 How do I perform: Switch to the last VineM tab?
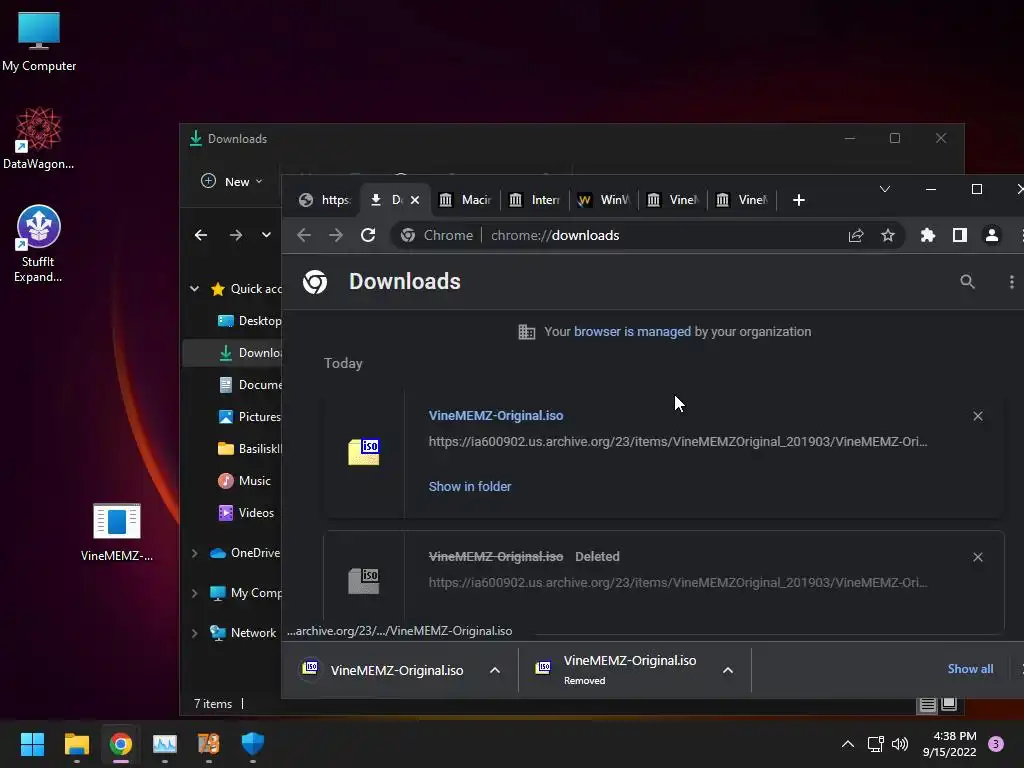click(x=743, y=200)
